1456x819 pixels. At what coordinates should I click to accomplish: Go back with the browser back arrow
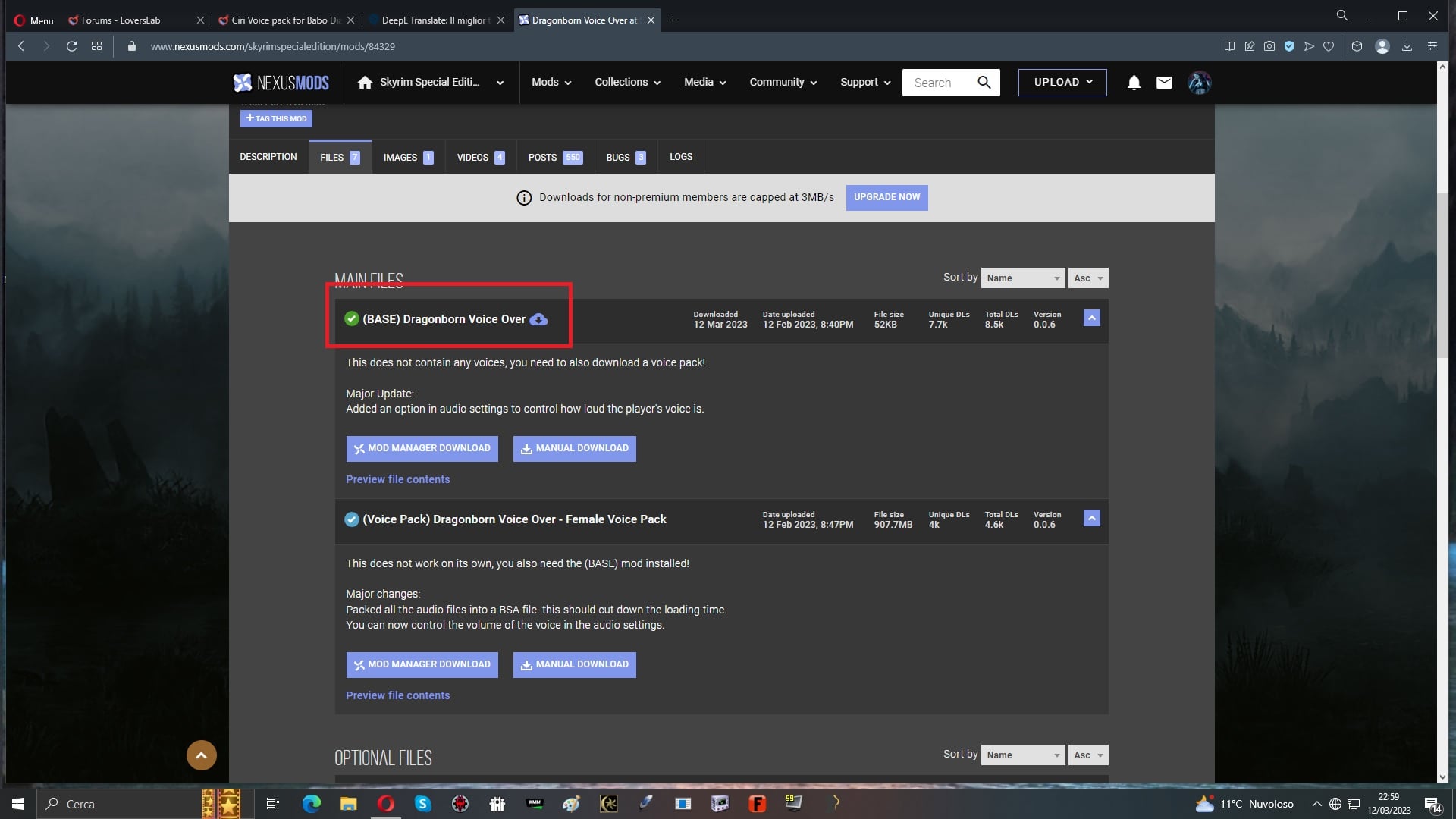coord(21,46)
